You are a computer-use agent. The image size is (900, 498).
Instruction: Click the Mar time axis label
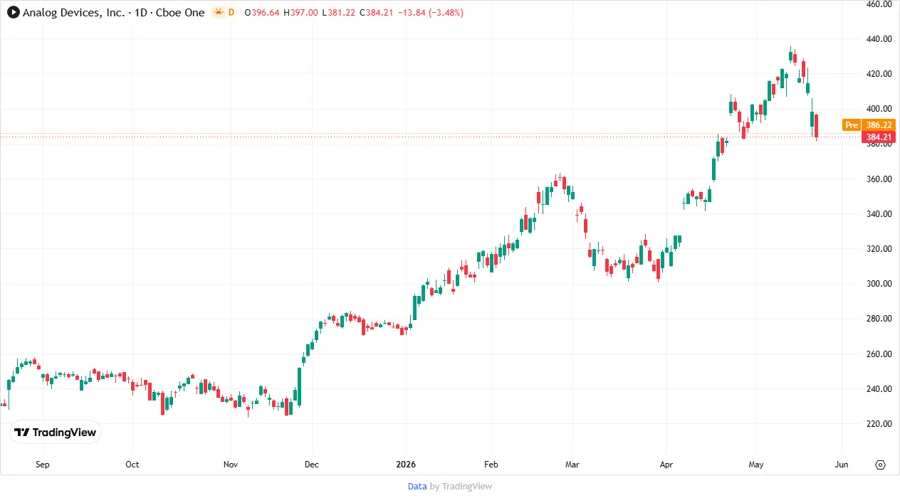tap(572, 465)
